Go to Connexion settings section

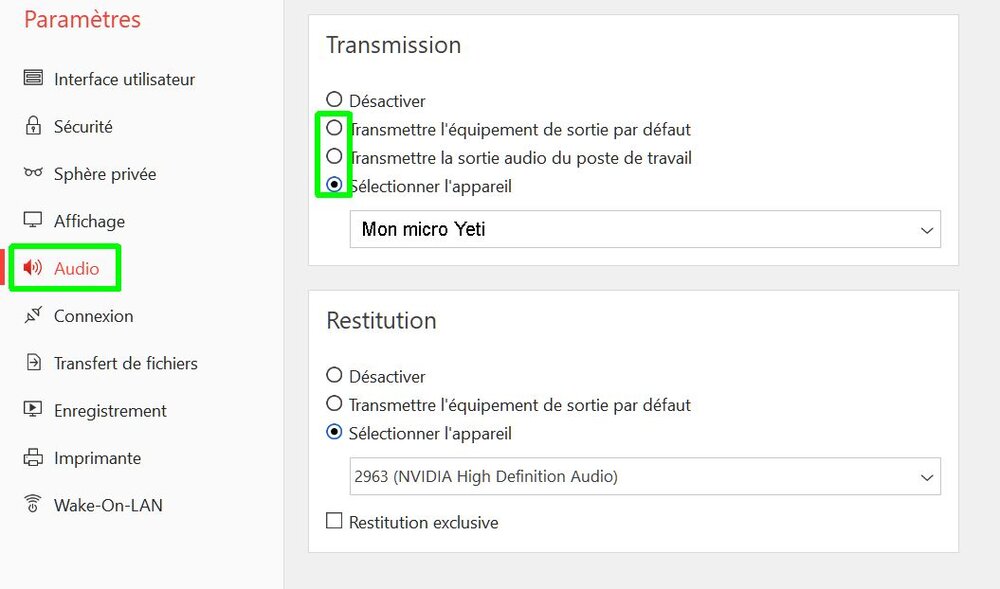(x=93, y=316)
